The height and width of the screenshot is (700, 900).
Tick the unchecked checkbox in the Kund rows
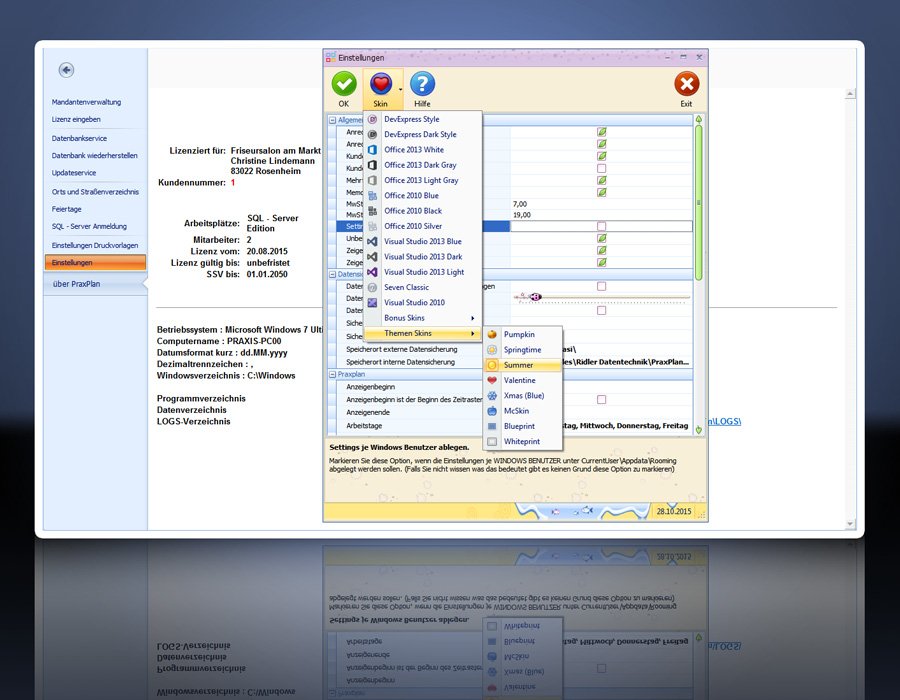click(x=602, y=168)
